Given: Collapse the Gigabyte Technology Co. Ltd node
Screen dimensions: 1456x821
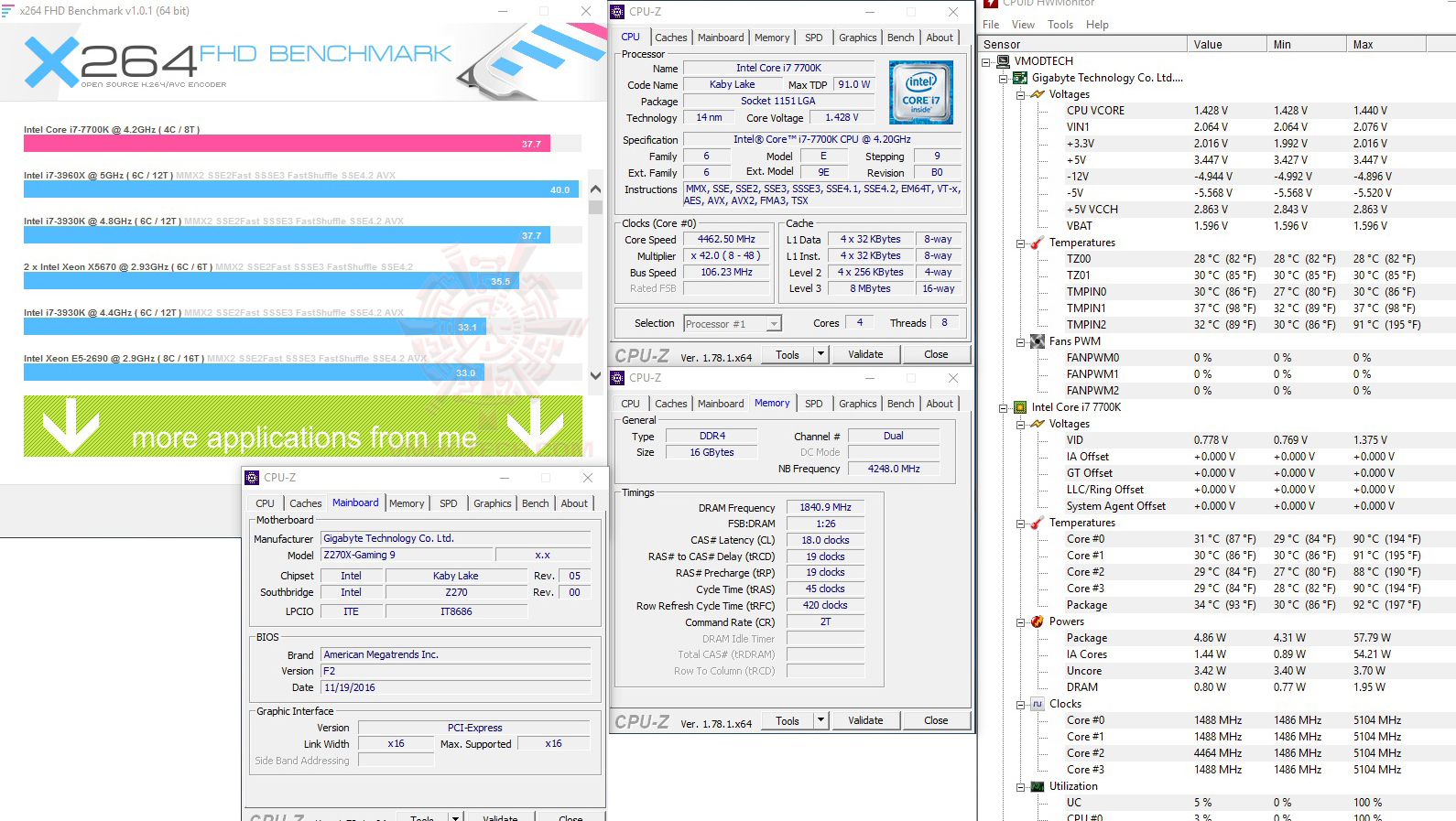Looking at the screenshot, I should coord(1004,79).
